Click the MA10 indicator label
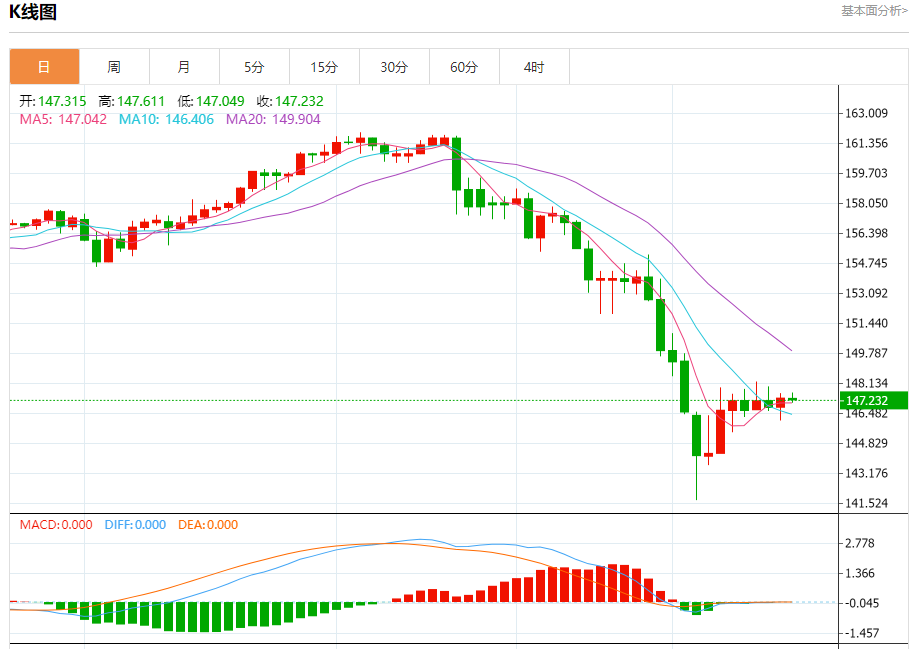Screen dimensions: 916x649 [x=166, y=119]
